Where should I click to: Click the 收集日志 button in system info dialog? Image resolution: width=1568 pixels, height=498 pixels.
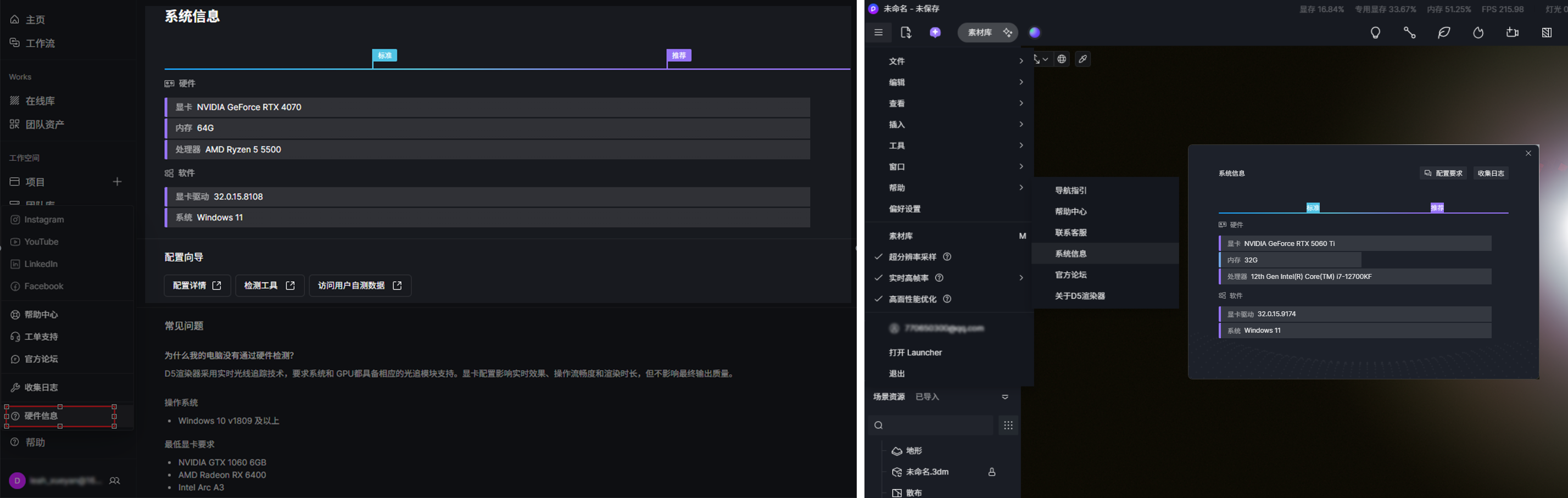[x=1491, y=174]
